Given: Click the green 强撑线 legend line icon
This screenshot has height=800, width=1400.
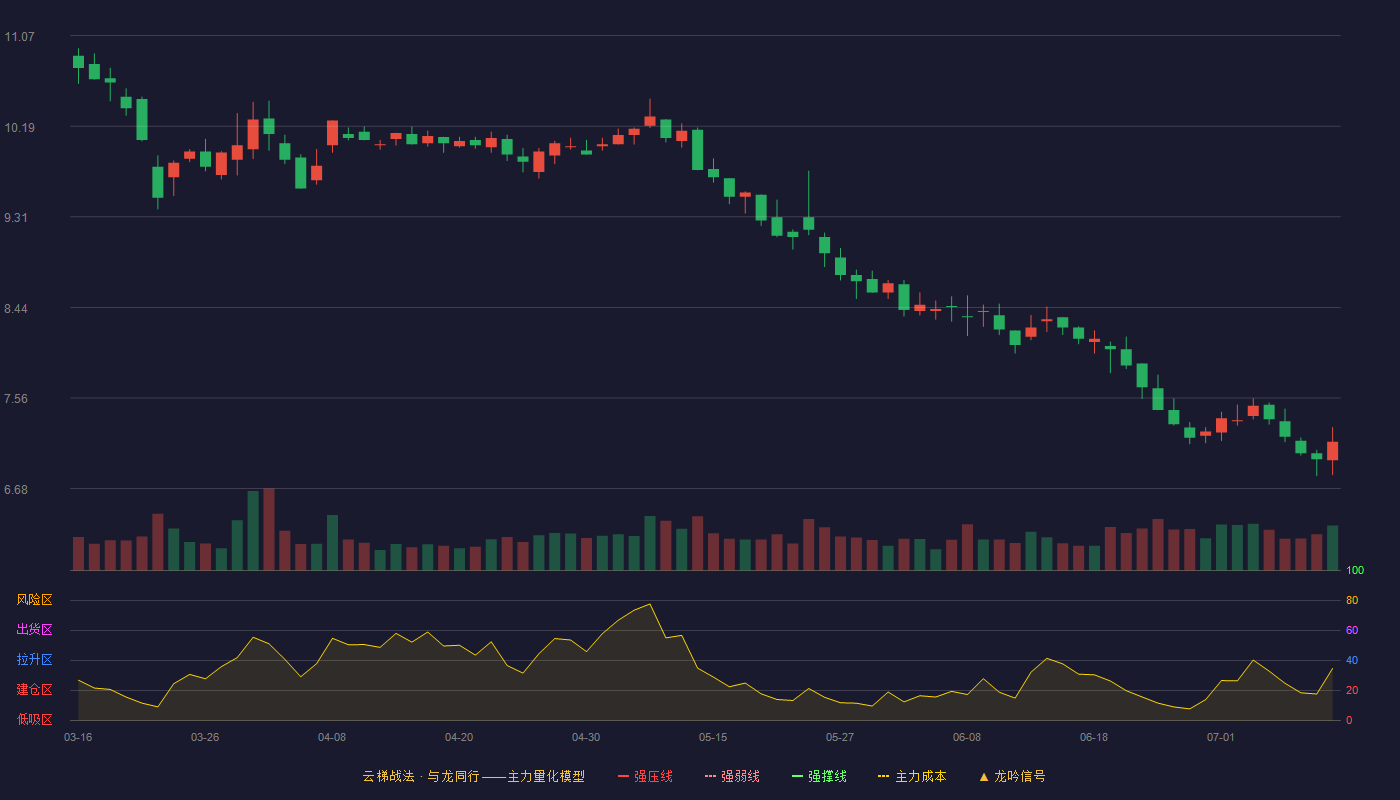Looking at the screenshot, I should coord(797,776).
